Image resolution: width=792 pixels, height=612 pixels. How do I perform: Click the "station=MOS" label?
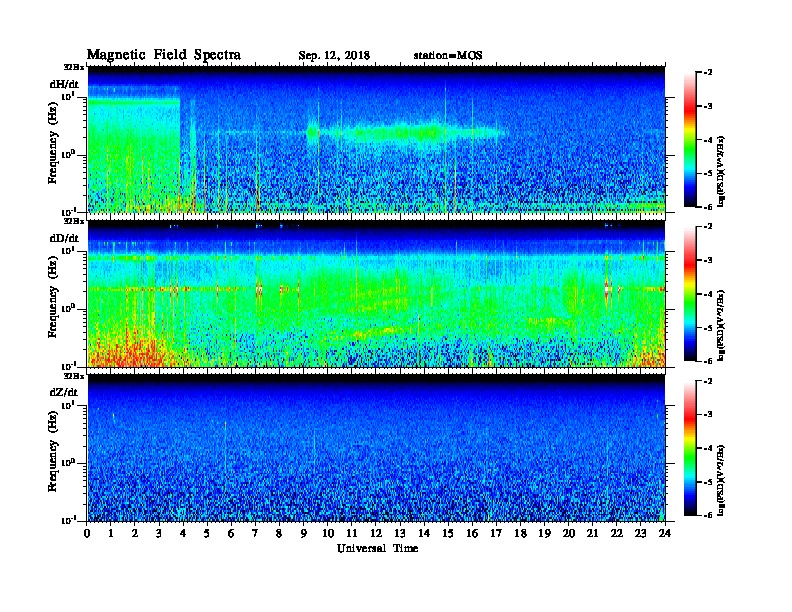click(x=448, y=56)
